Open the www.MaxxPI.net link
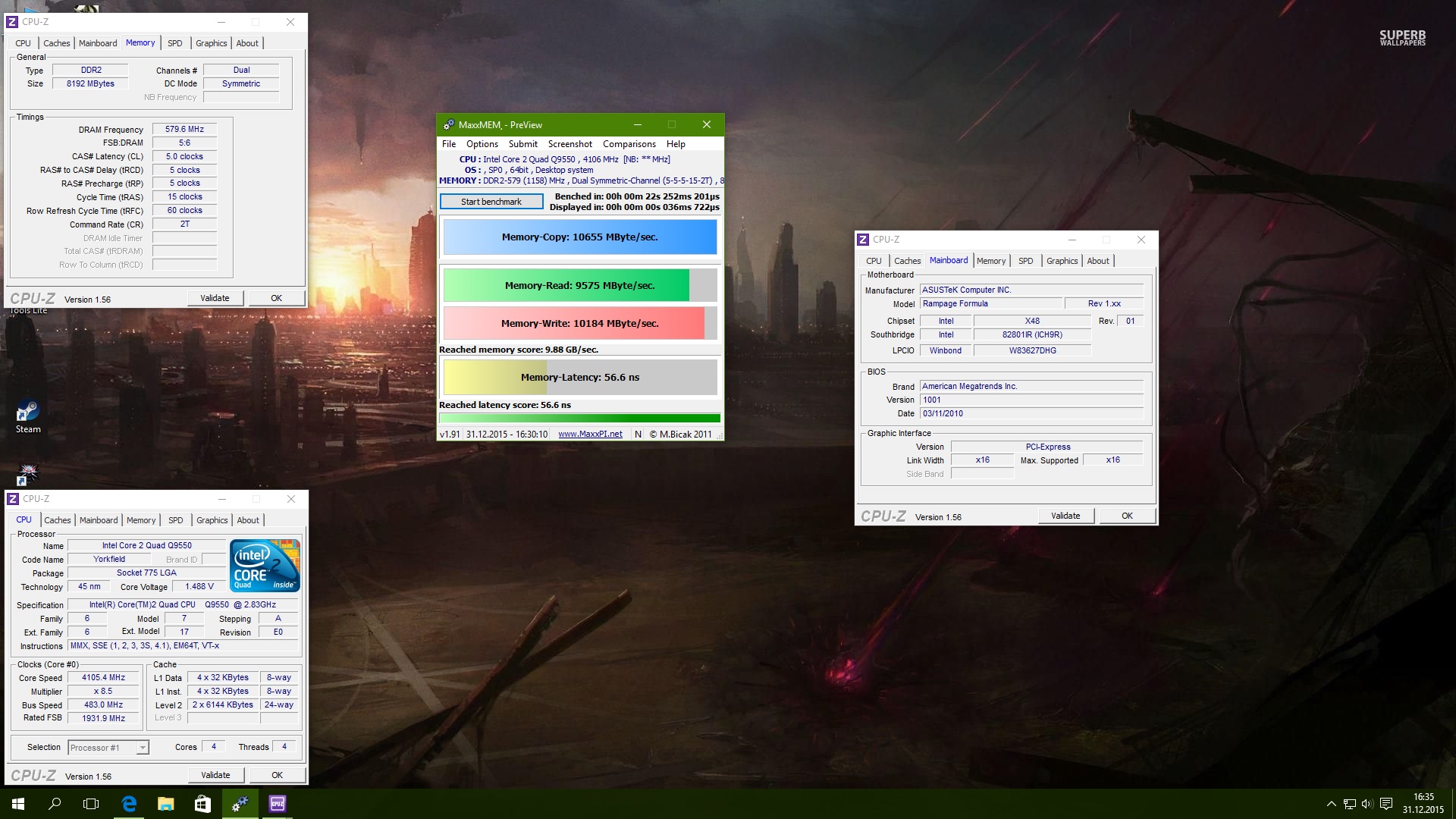 590,435
